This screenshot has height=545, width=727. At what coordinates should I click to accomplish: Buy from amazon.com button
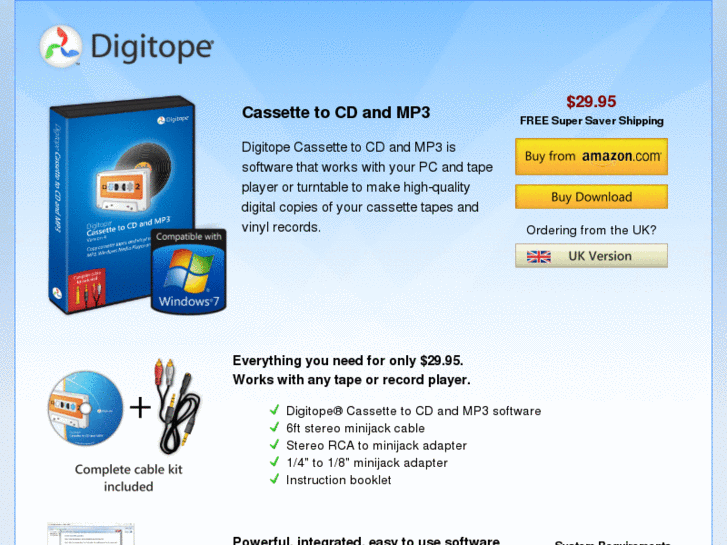[x=591, y=156]
